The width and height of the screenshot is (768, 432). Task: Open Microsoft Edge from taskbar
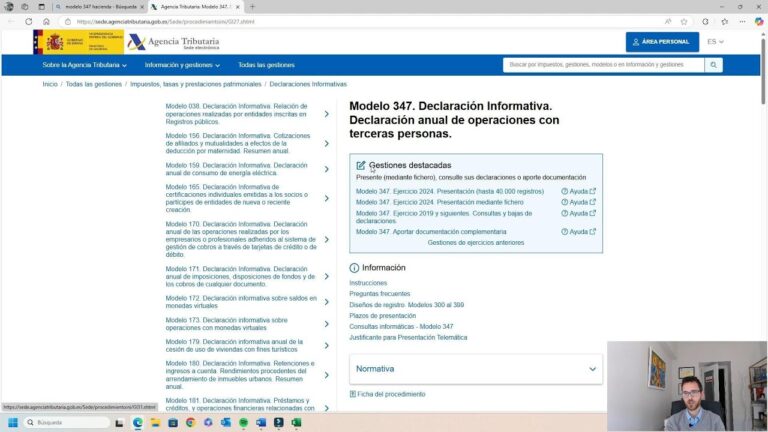point(138,422)
